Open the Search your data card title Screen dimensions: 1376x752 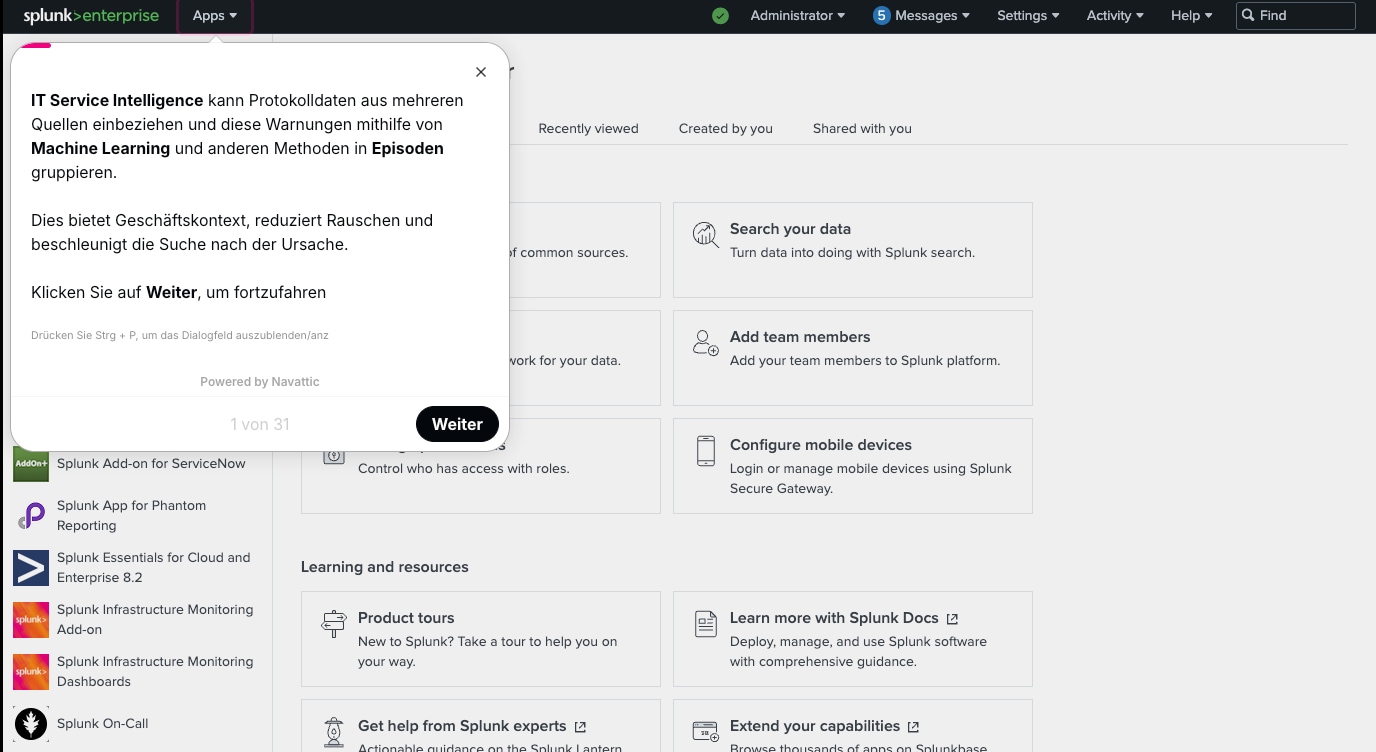790,229
